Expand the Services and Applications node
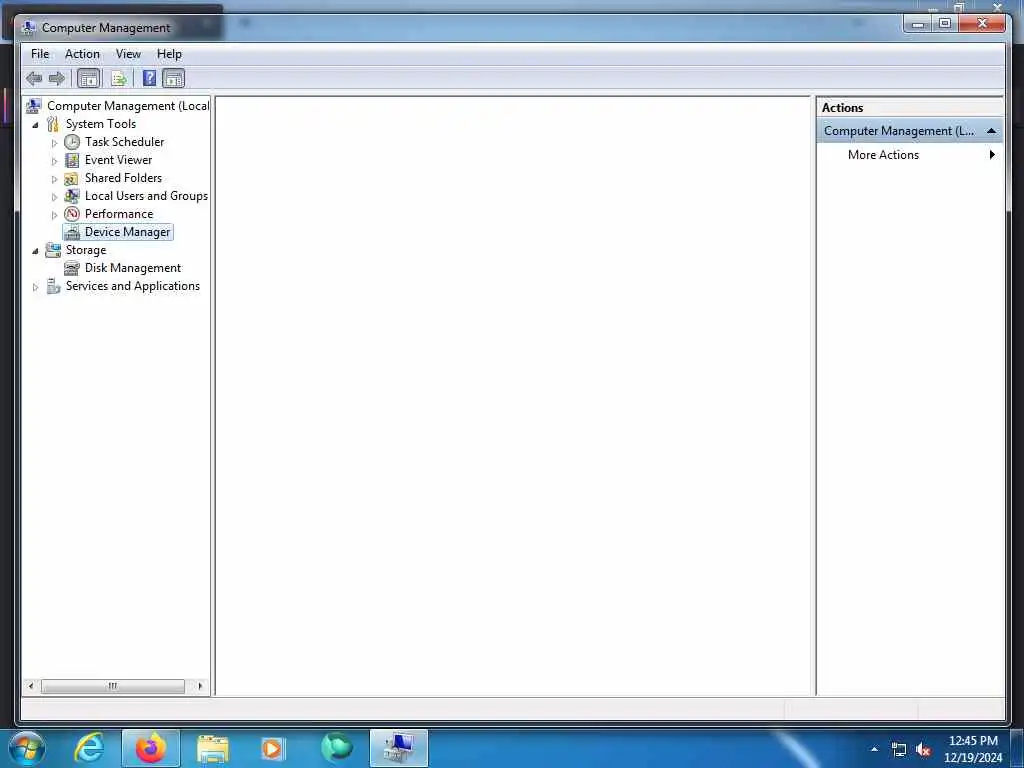 point(35,287)
